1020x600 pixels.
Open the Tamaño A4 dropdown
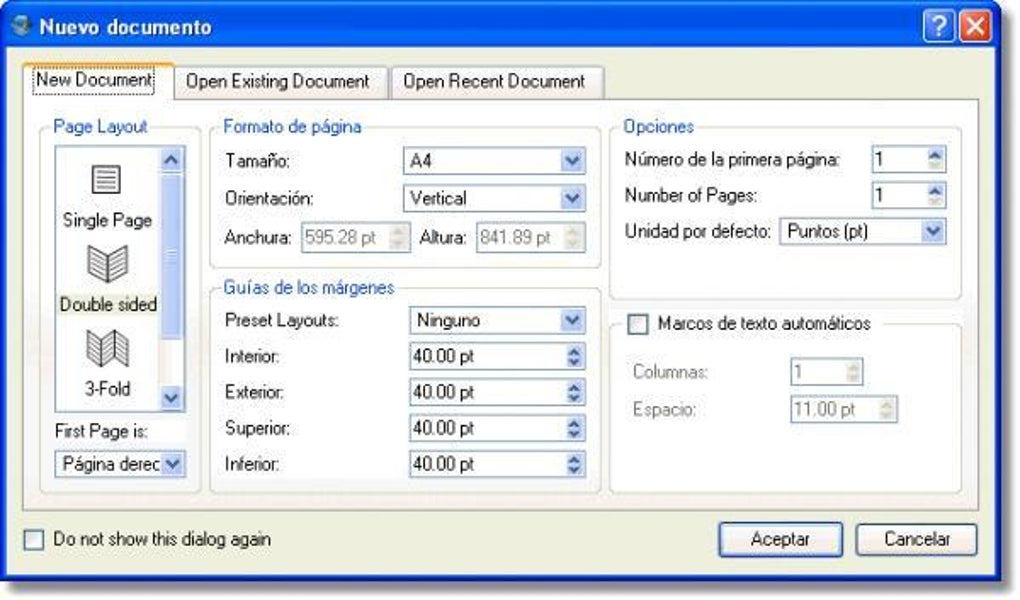pyautogui.click(x=494, y=161)
